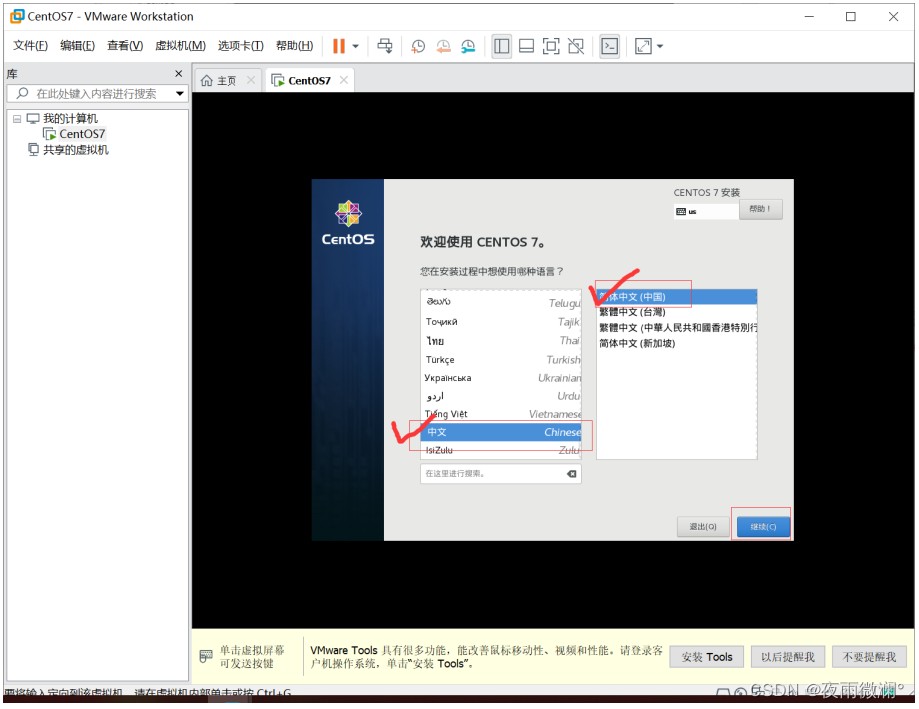Select Vietnamese in the language list

click(501, 414)
